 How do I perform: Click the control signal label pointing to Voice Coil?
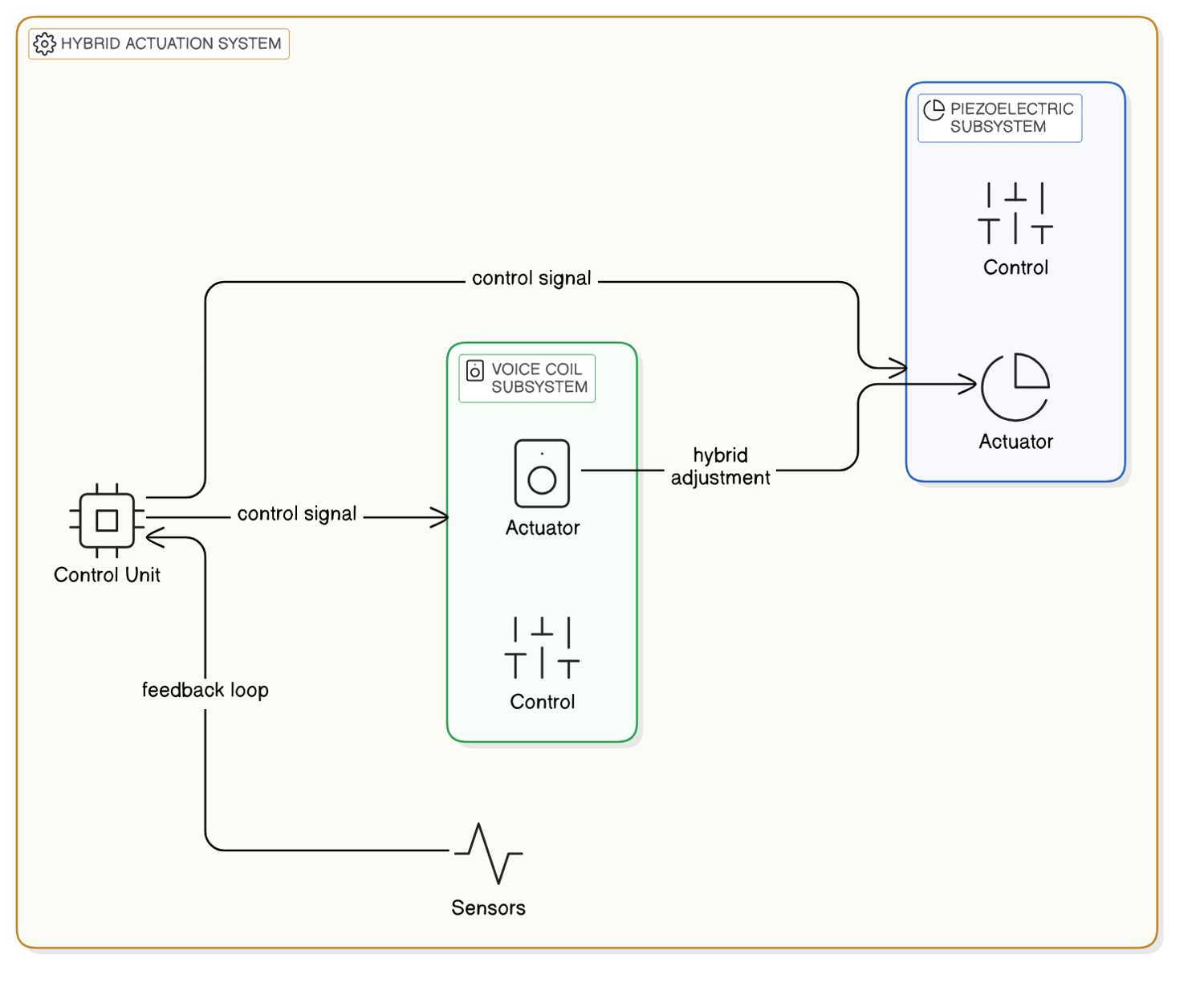(297, 514)
